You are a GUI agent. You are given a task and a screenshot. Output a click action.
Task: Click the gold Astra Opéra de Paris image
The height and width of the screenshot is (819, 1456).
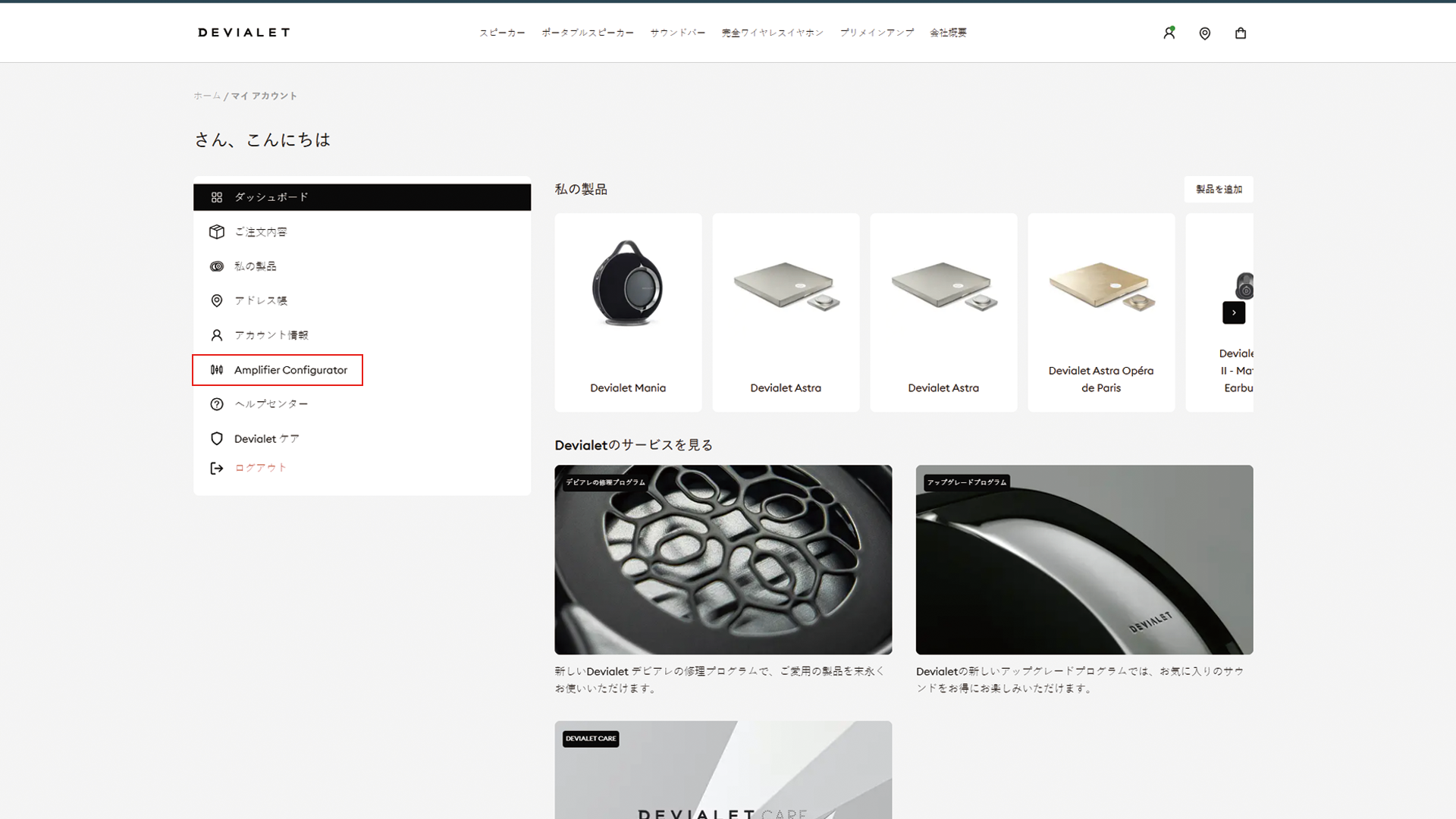point(1102,287)
